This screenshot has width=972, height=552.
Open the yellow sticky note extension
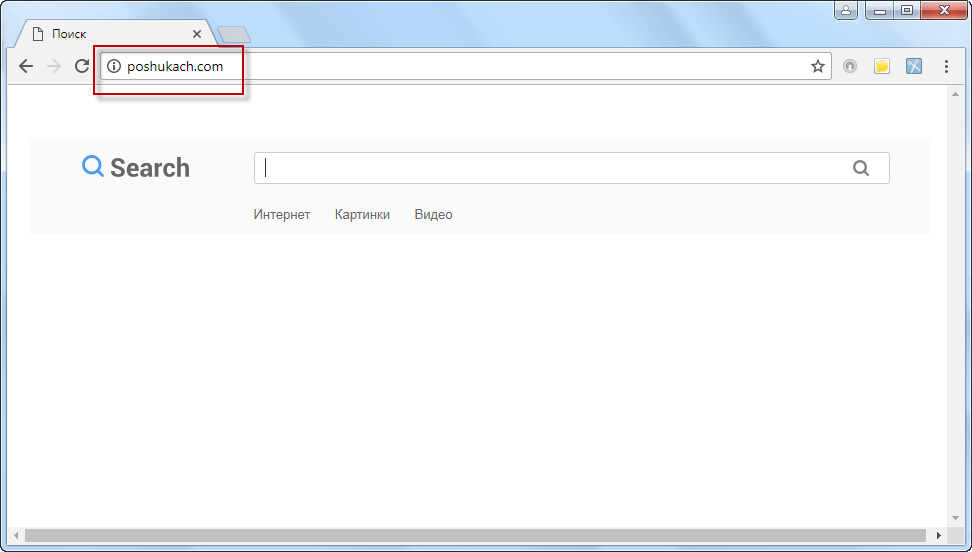pyautogui.click(x=881, y=67)
